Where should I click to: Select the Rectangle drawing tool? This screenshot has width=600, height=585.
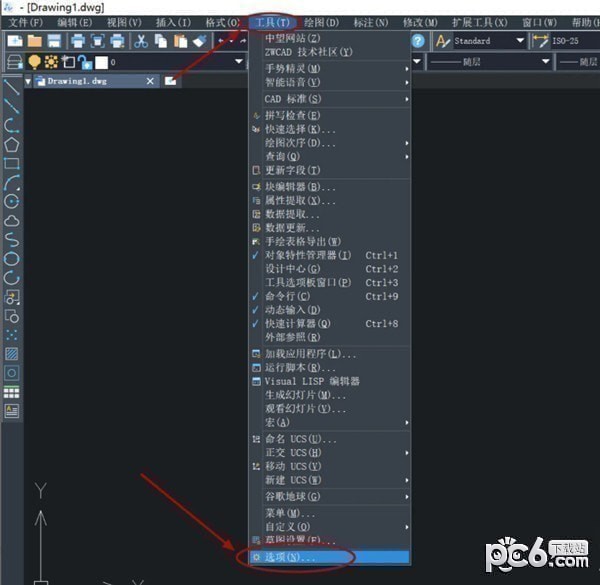point(12,164)
